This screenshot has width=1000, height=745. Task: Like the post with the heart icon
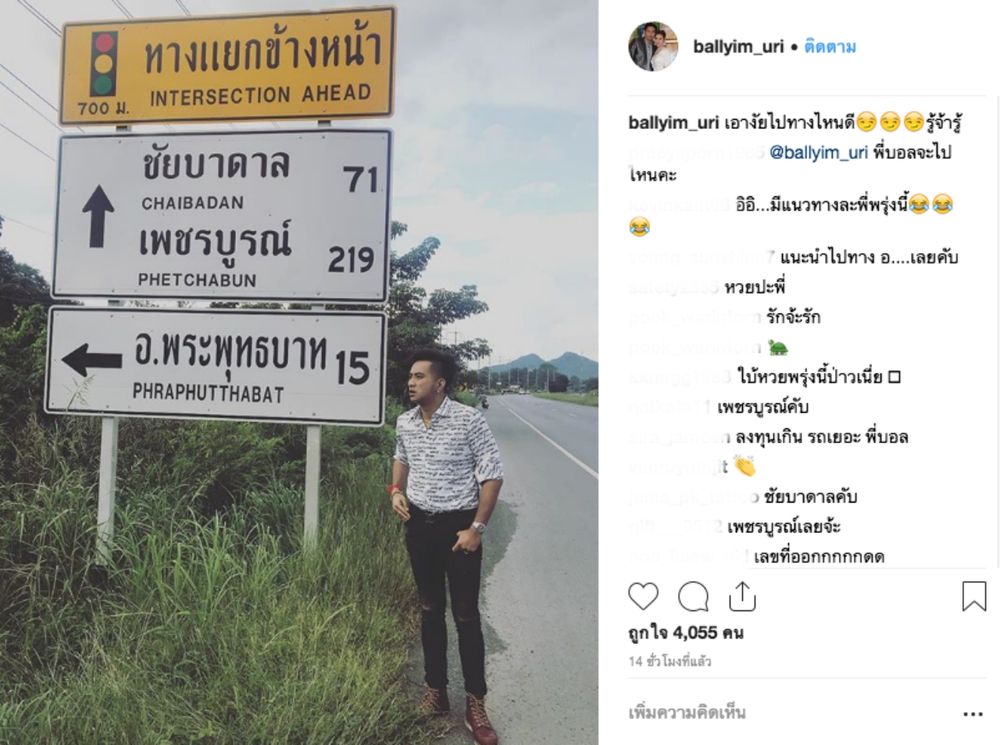(643, 597)
